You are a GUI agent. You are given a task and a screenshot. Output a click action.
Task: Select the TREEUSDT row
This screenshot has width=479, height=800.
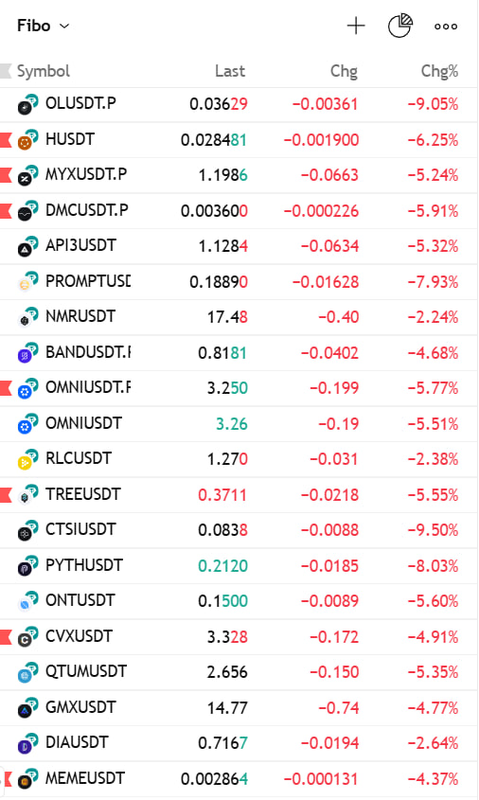pyautogui.click(x=239, y=495)
